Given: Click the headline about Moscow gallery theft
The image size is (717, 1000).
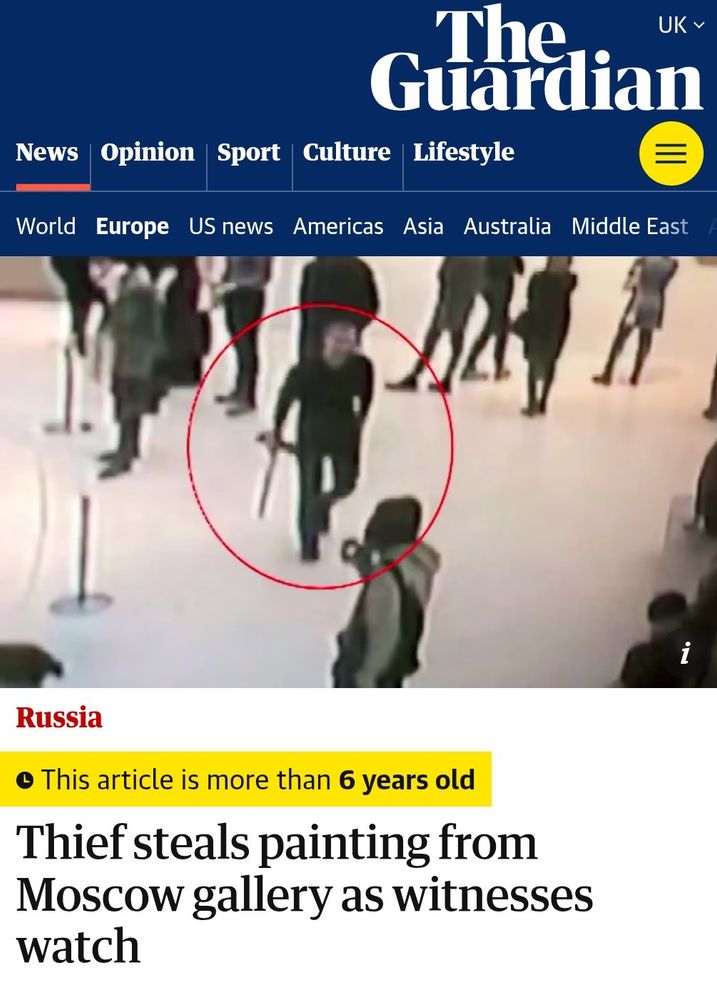Looking at the screenshot, I should (x=305, y=894).
